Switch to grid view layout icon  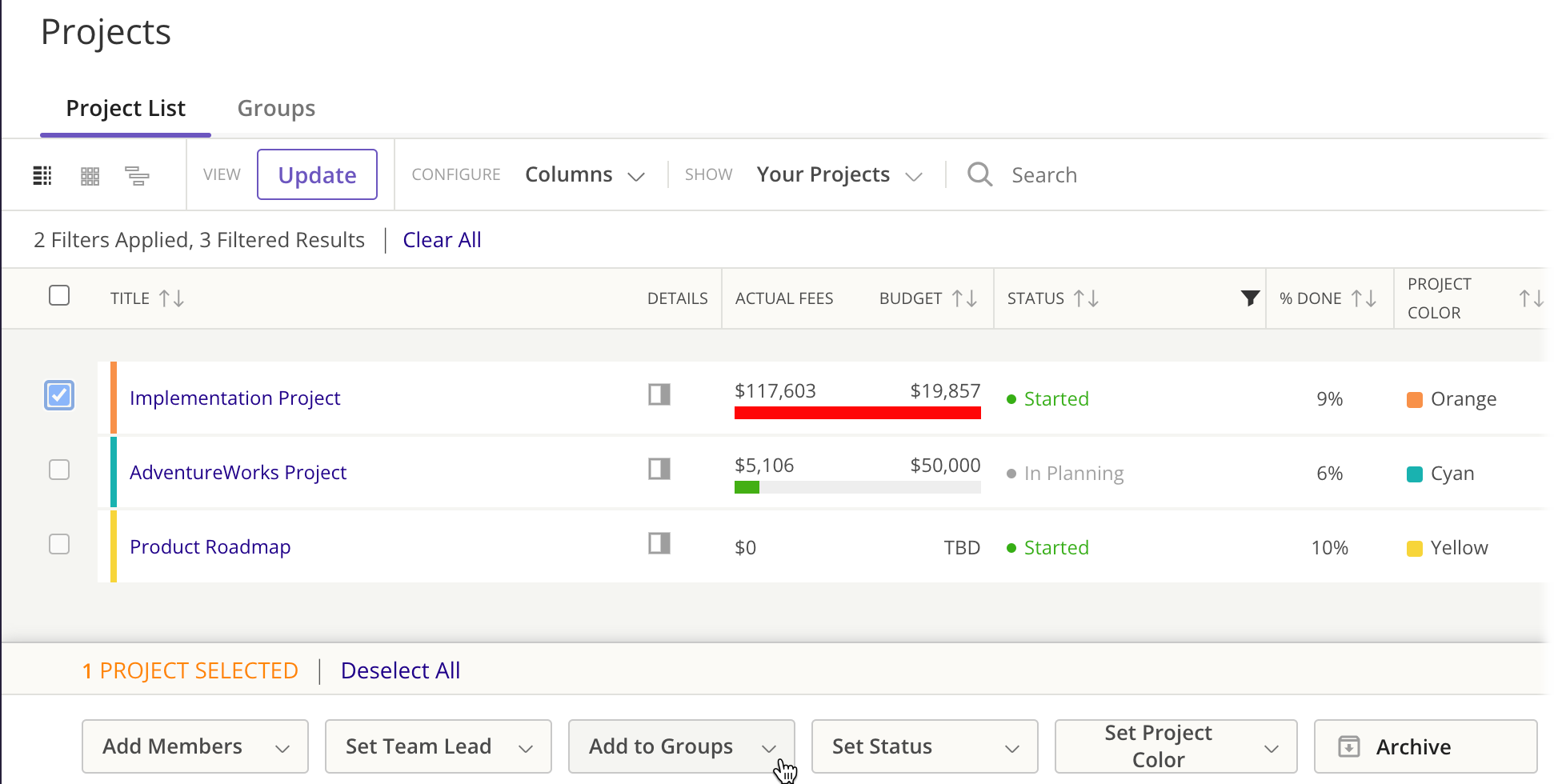[x=90, y=175]
